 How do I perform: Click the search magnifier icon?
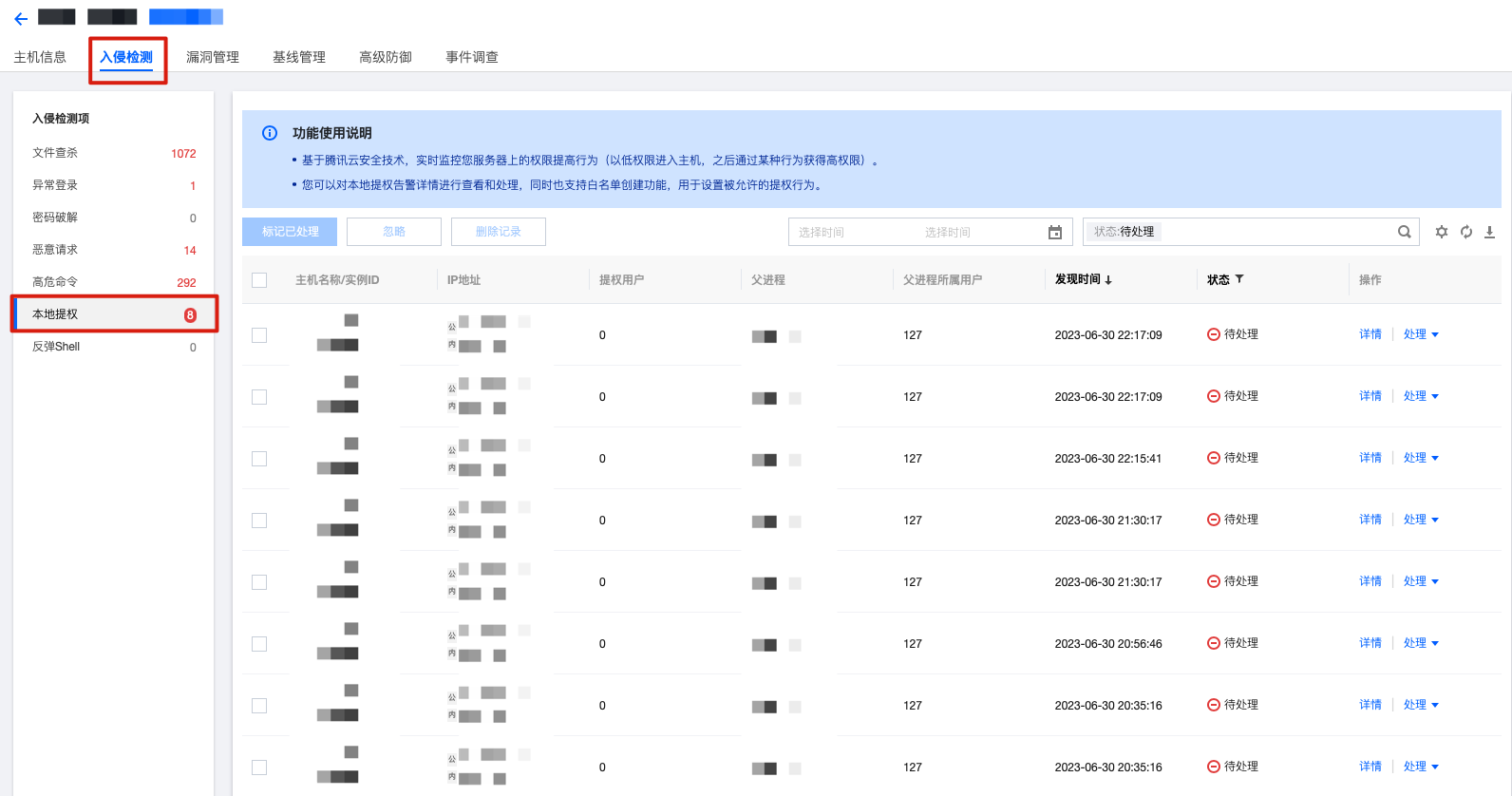pyautogui.click(x=1404, y=232)
